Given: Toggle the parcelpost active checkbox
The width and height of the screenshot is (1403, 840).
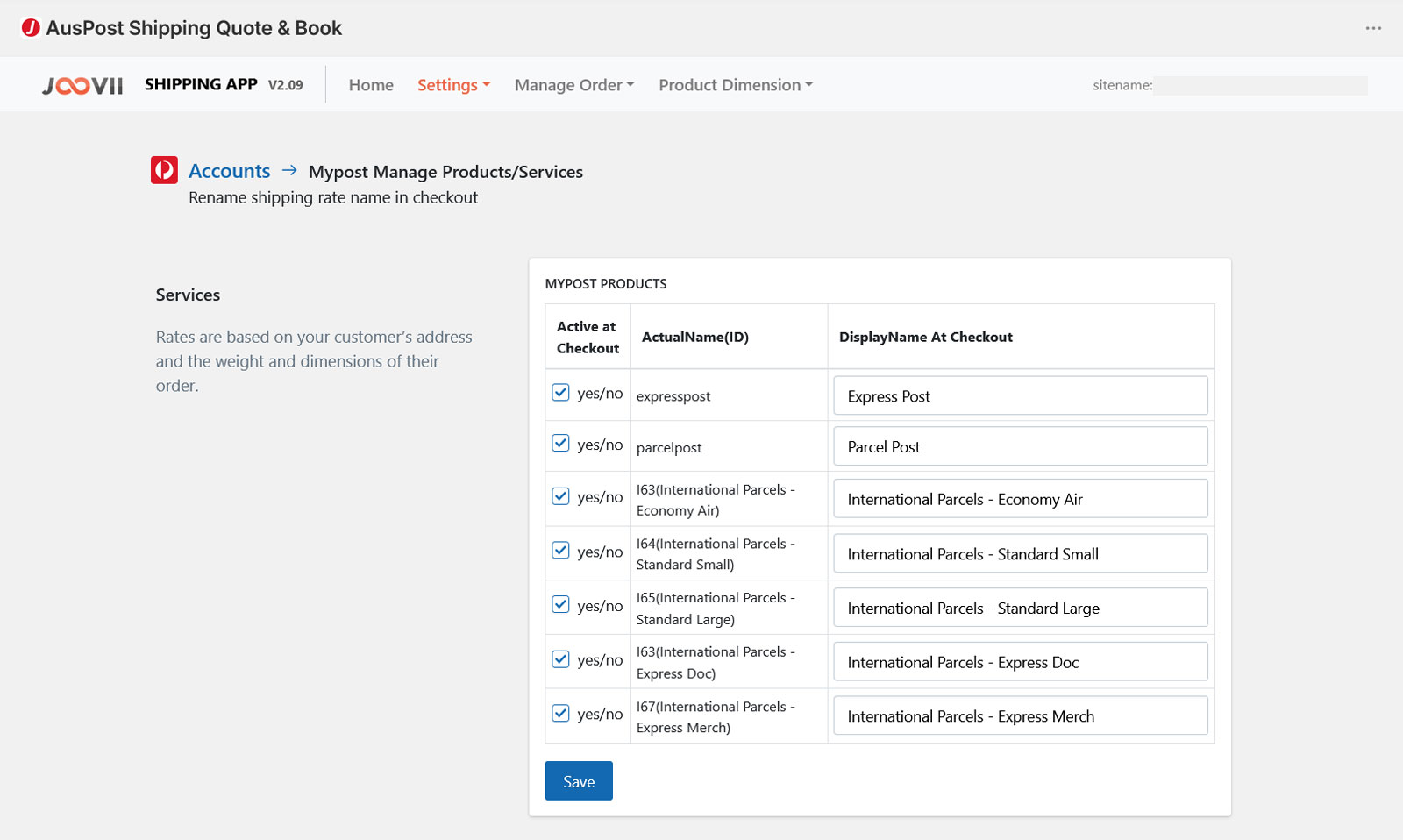Looking at the screenshot, I should [560, 444].
